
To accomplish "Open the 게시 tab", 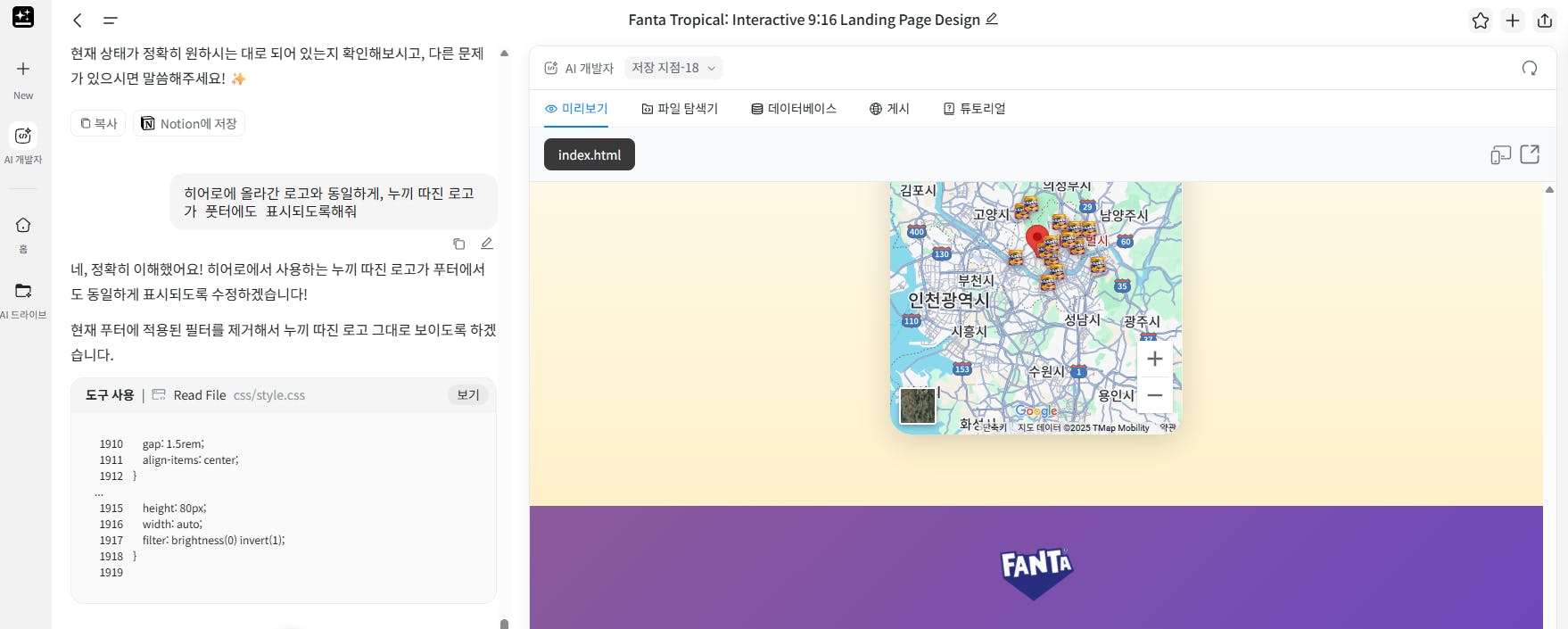I will (889, 109).
